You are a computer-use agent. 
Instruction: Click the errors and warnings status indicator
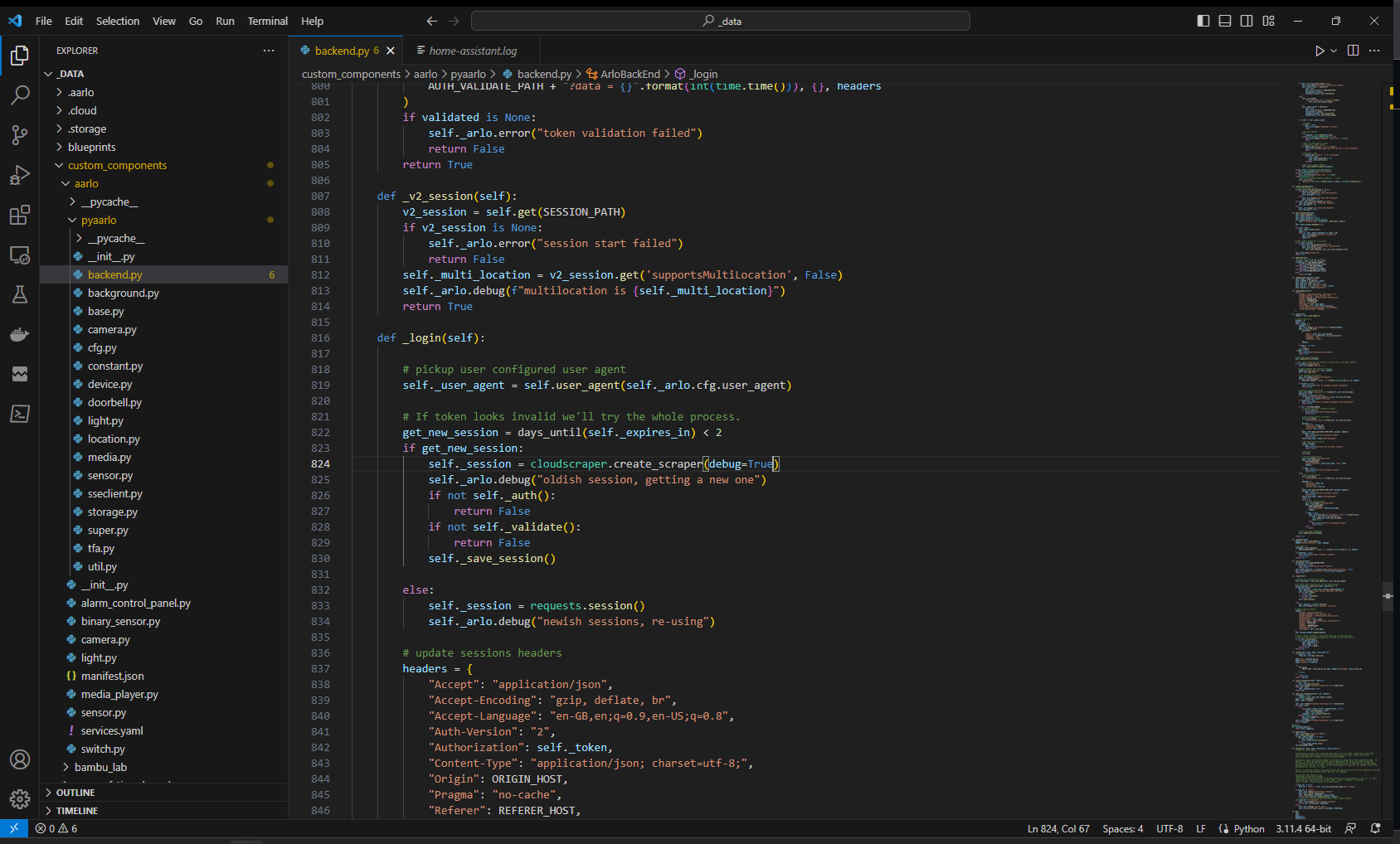(x=56, y=828)
